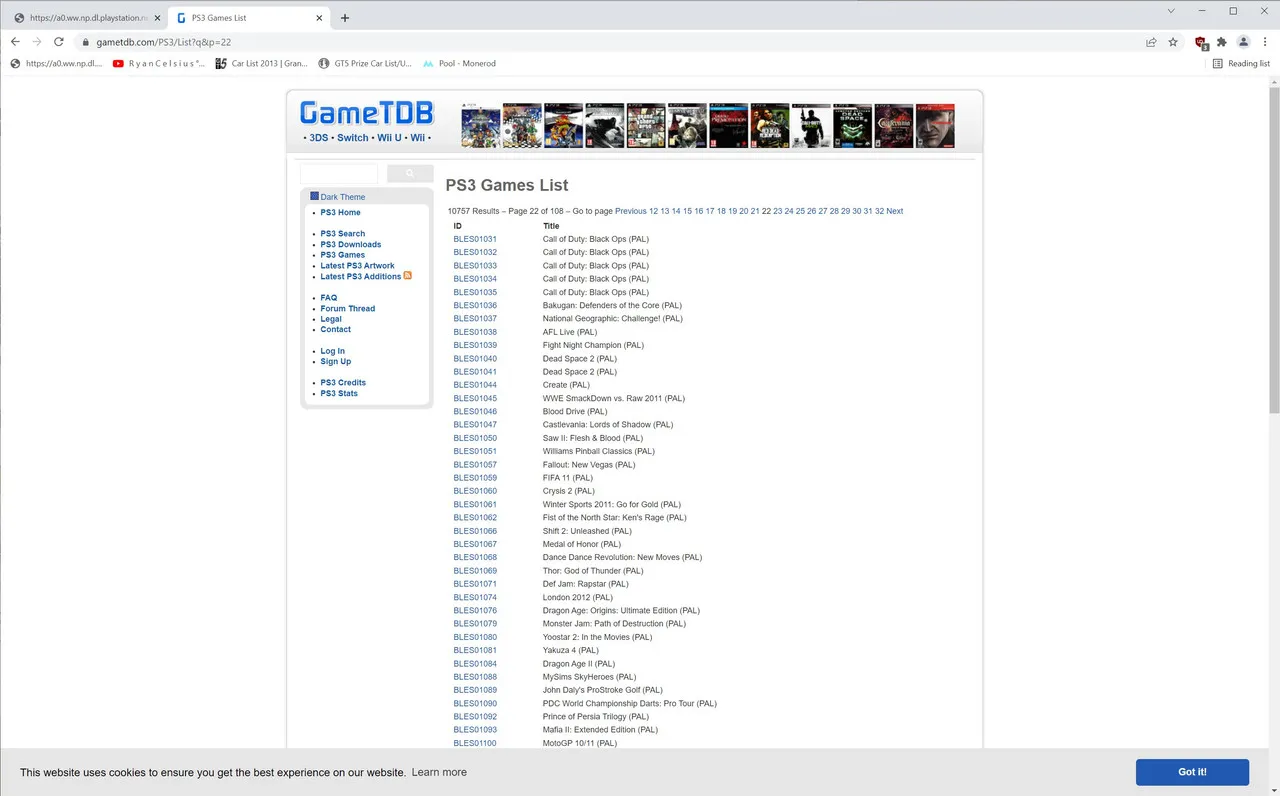Reload the current page
Viewport: 1280px width, 796px height.
point(59,42)
